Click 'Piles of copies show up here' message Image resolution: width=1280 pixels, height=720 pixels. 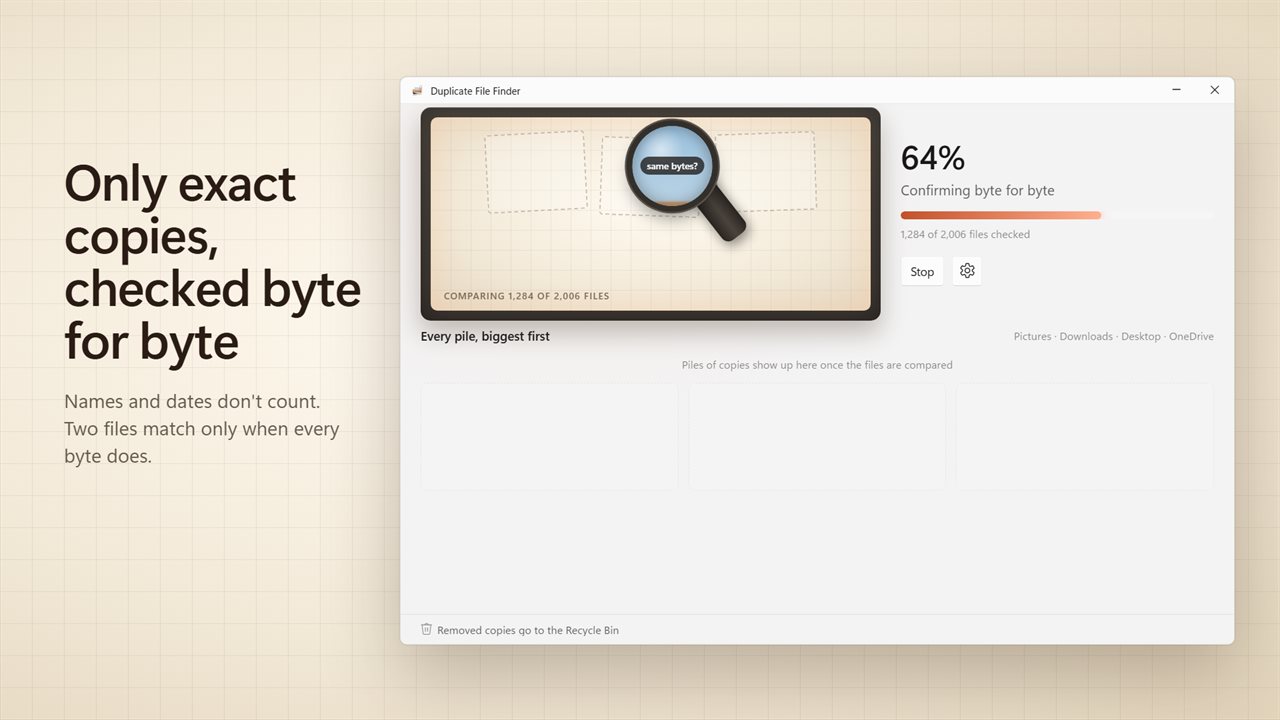click(x=817, y=365)
